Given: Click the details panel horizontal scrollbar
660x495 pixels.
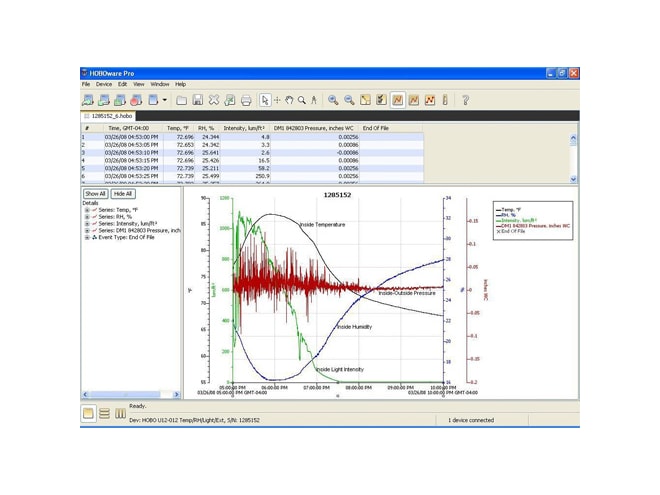Looking at the screenshot, I should pyautogui.click(x=130, y=395).
